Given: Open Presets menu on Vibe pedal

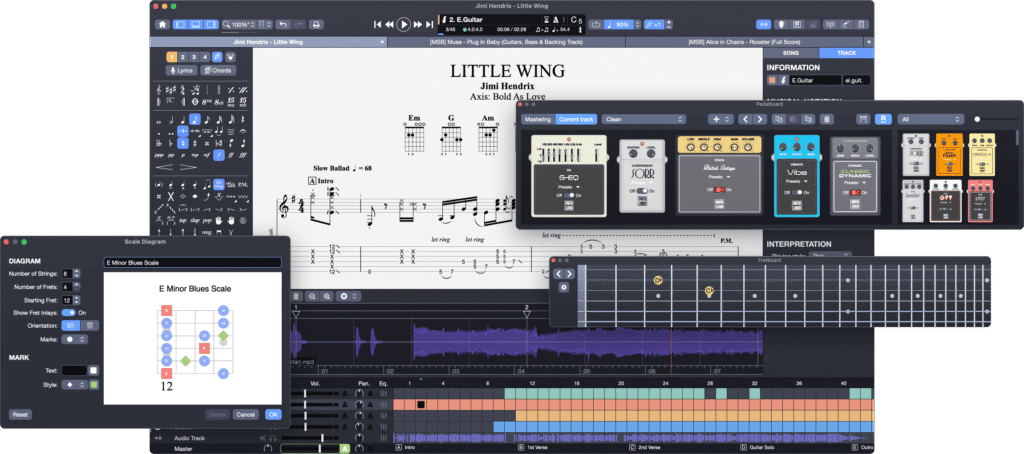Looking at the screenshot, I should [796, 182].
